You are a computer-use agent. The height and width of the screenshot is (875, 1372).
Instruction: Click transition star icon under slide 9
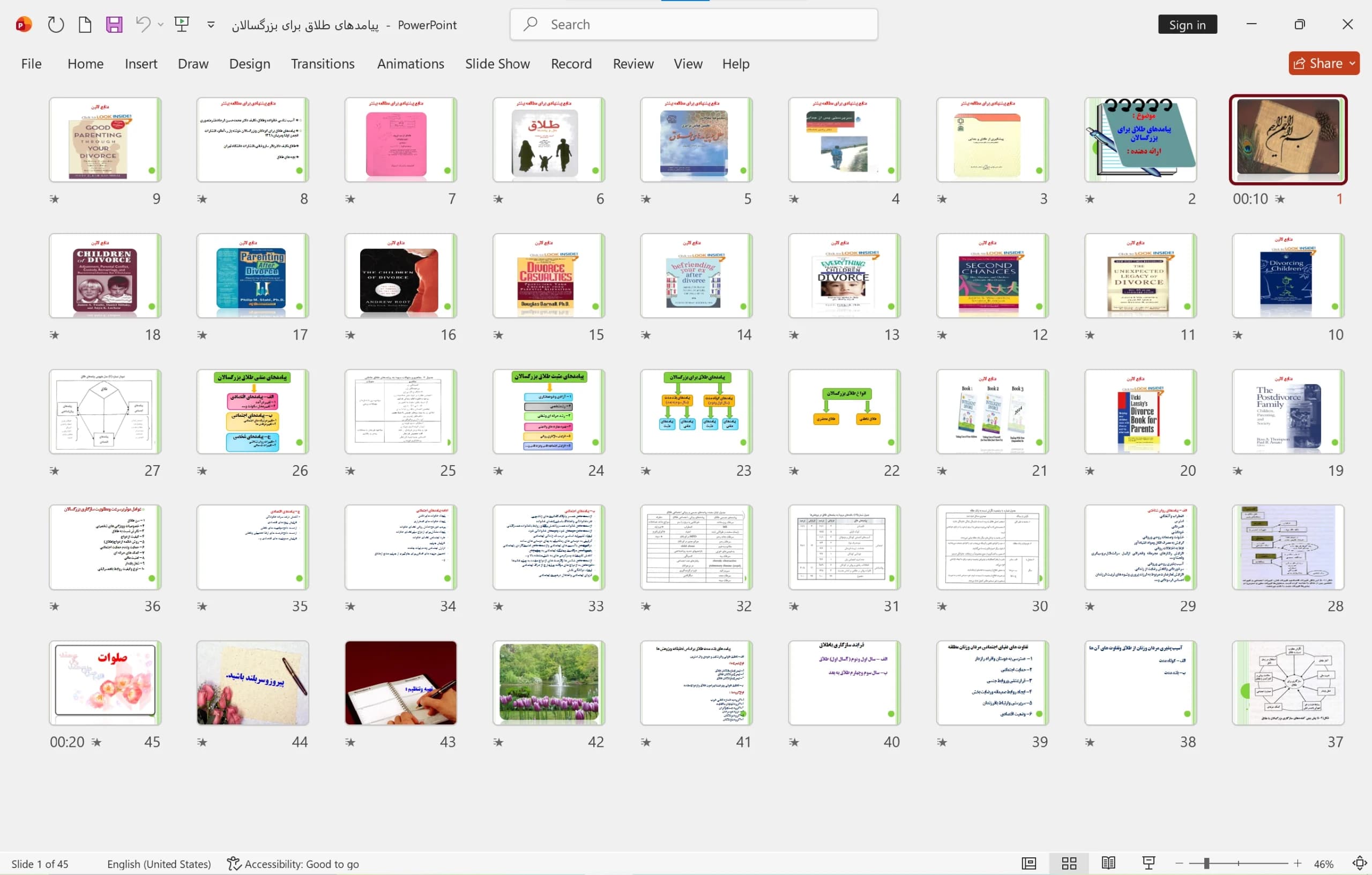coord(54,199)
